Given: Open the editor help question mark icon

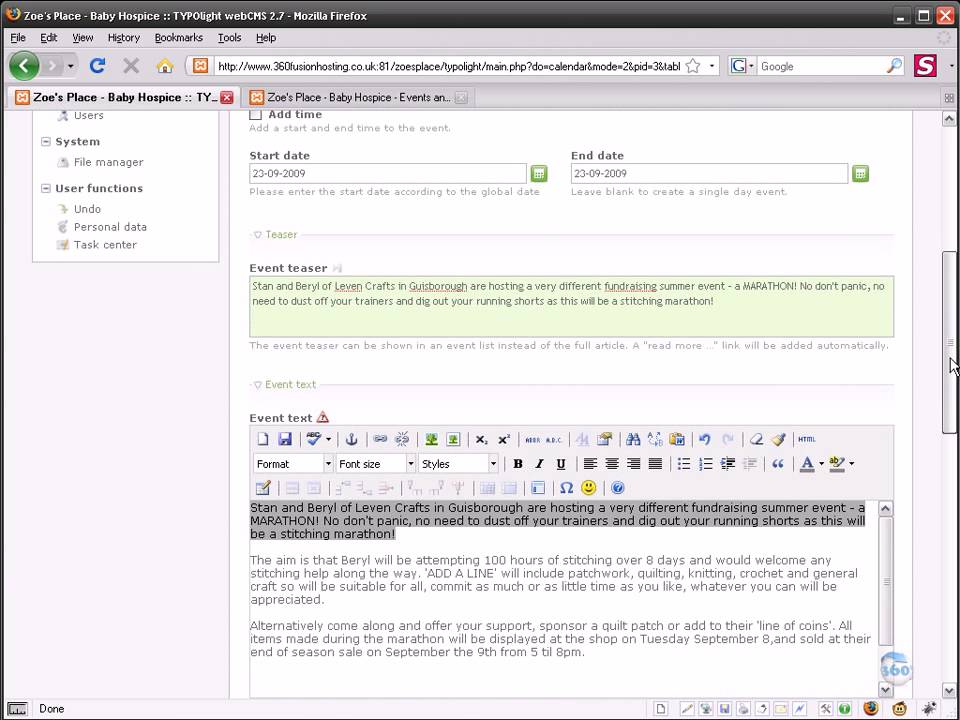Looking at the screenshot, I should (618, 488).
